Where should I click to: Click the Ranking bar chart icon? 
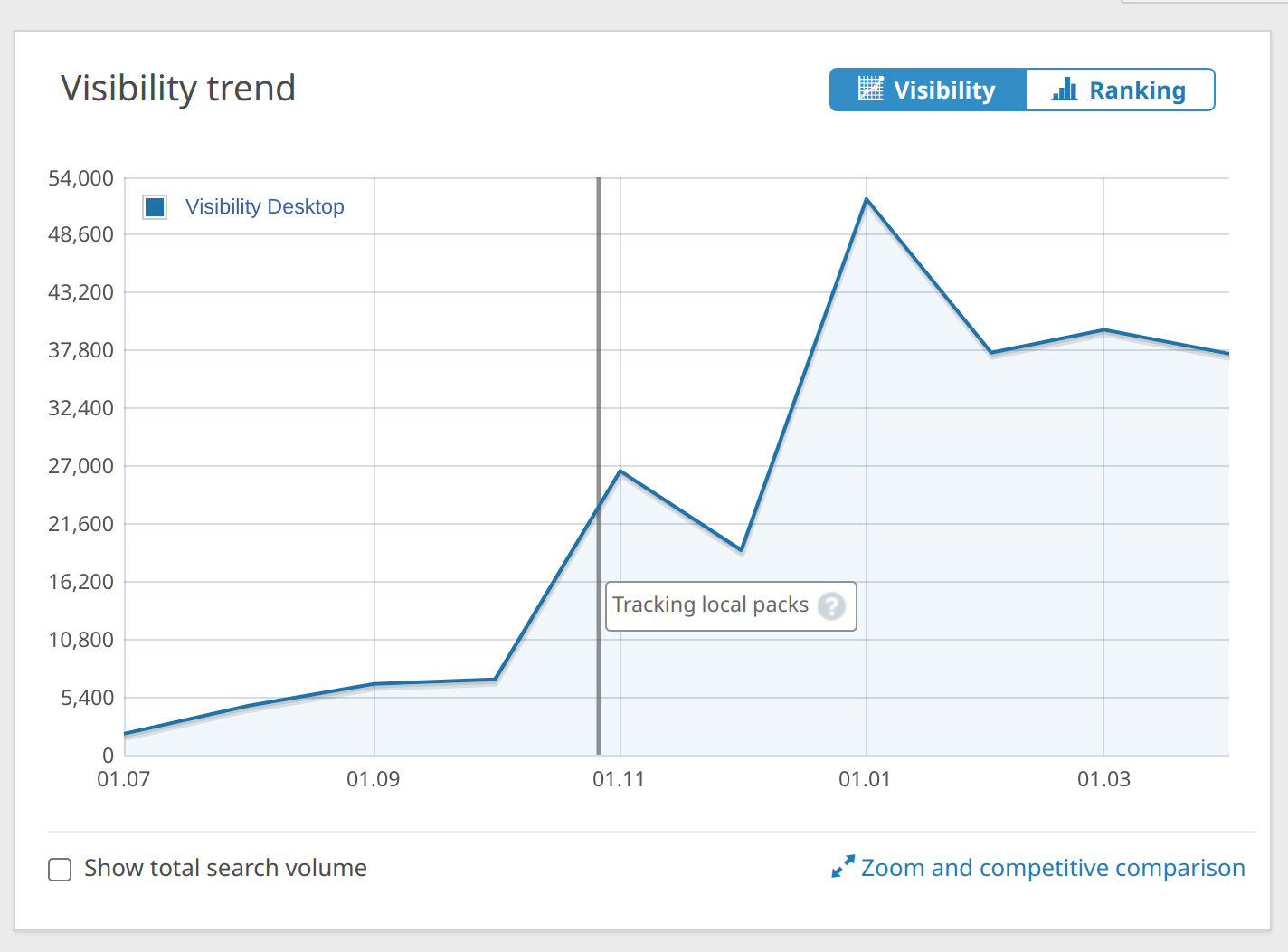pyautogui.click(x=1065, y=89)
